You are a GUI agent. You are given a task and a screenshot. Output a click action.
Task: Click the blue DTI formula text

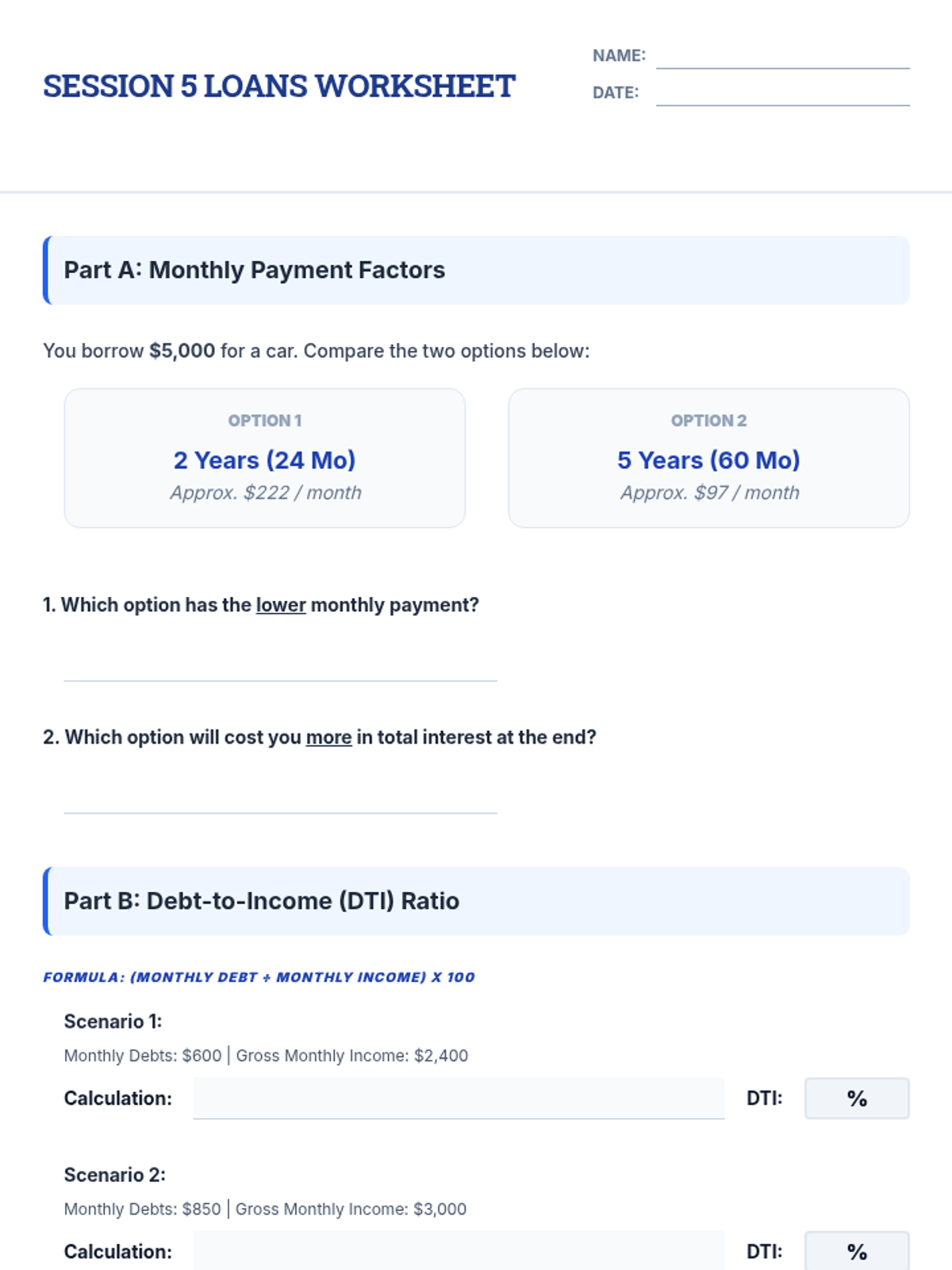point(259,977)
